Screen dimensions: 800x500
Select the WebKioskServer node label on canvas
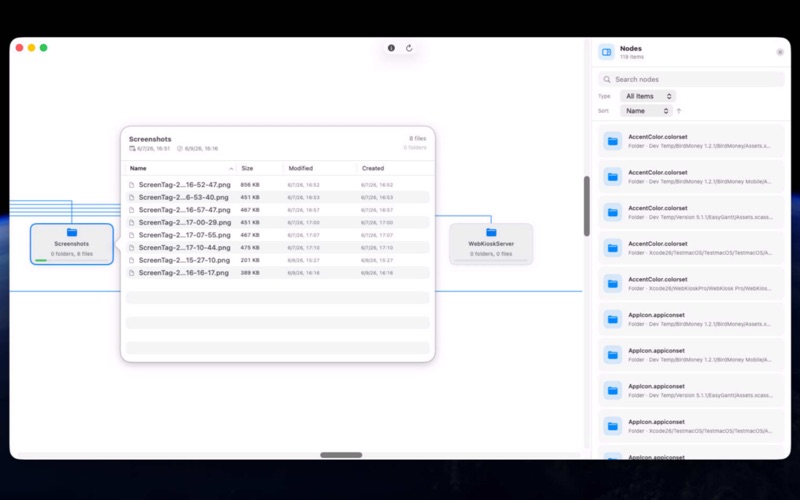(x=491, y=244)
